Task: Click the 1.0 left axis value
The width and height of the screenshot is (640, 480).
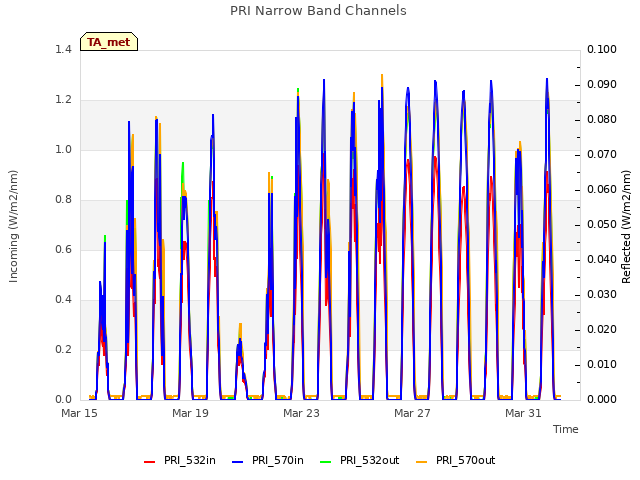Action: (64, 149)
